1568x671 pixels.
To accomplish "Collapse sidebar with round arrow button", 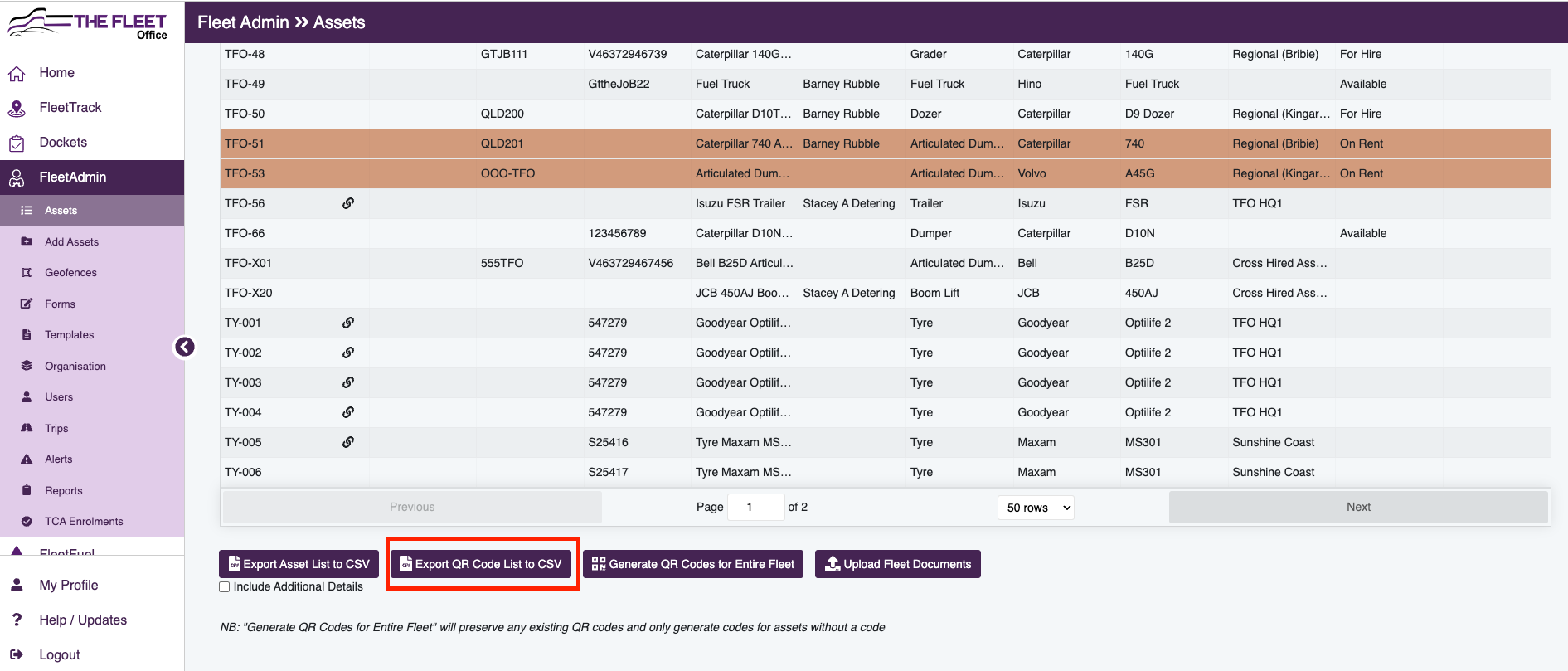I will pos(184,347).
